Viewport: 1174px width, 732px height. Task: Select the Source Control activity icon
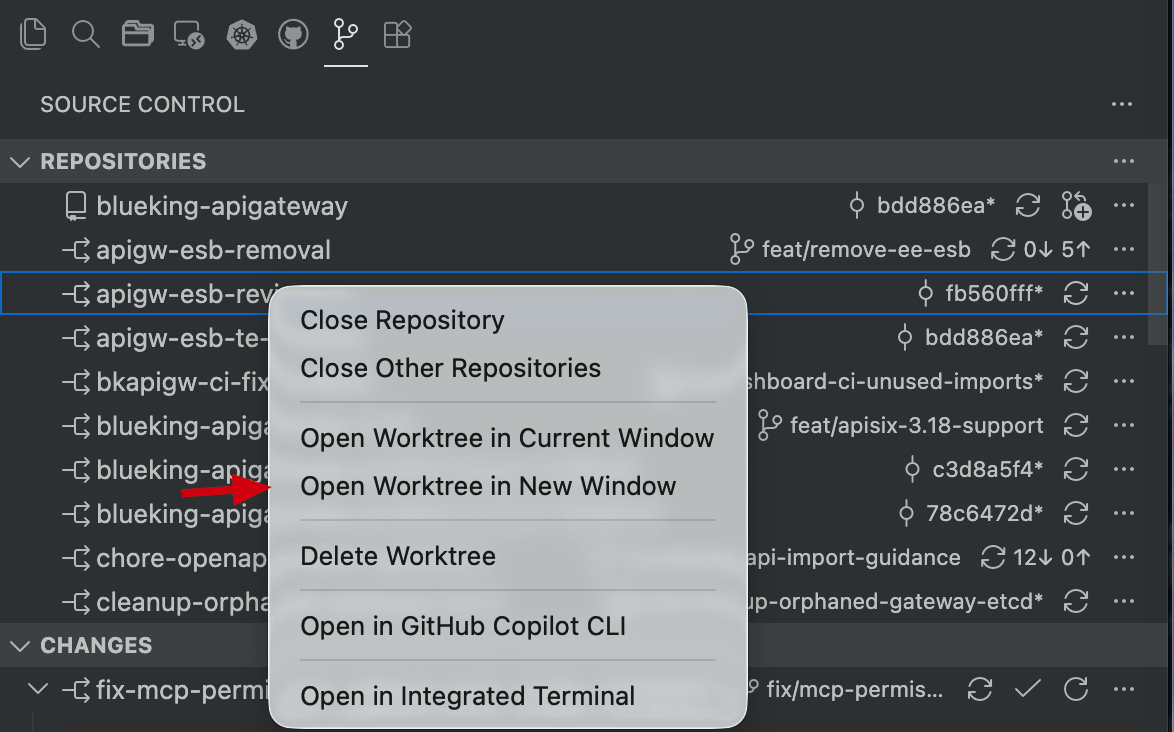point(345,34)
